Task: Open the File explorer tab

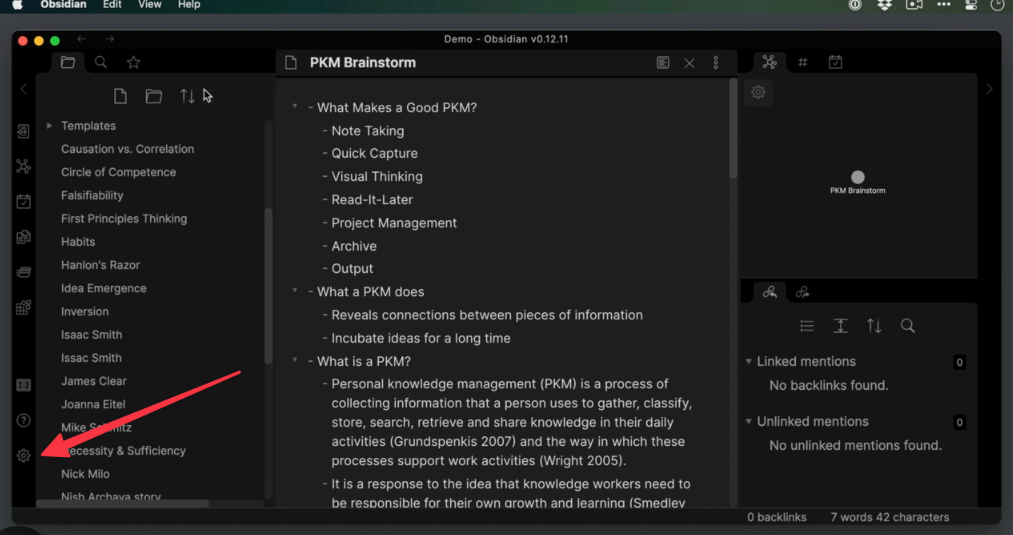Action: click(68, 63)
